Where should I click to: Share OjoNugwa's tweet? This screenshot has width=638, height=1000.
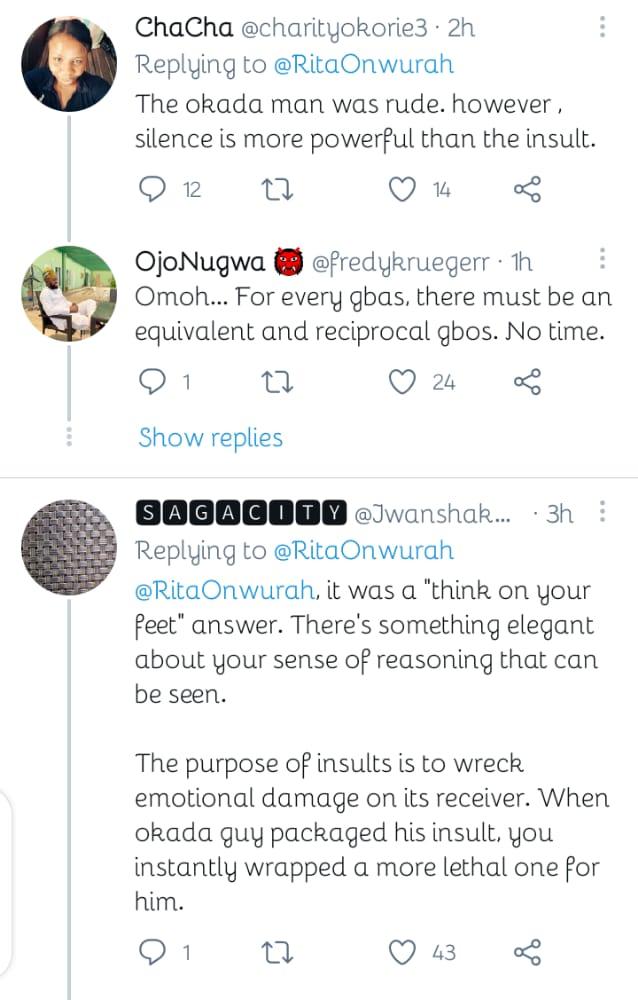pyautogui.click(x=527, y=381)
